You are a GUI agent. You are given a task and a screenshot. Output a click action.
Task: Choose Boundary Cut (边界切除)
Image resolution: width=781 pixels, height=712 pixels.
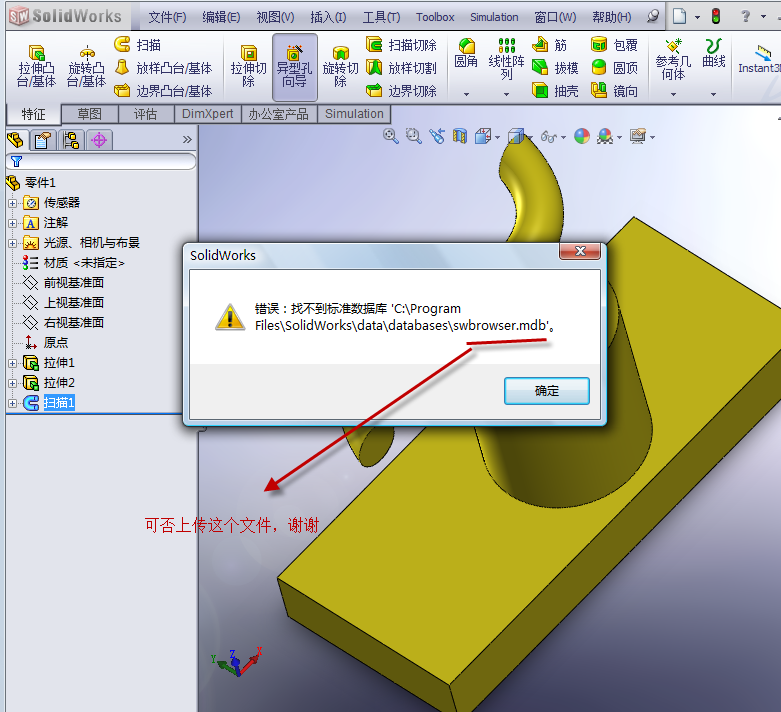point(401,91)
